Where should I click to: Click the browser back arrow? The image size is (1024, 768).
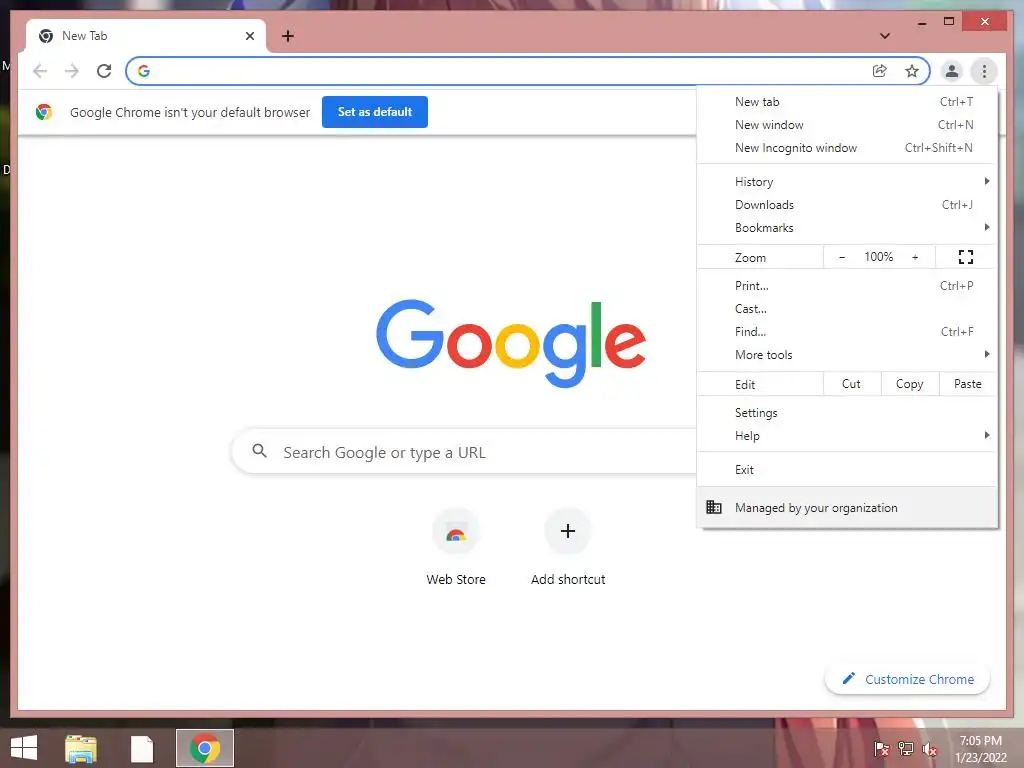point(40,71)
